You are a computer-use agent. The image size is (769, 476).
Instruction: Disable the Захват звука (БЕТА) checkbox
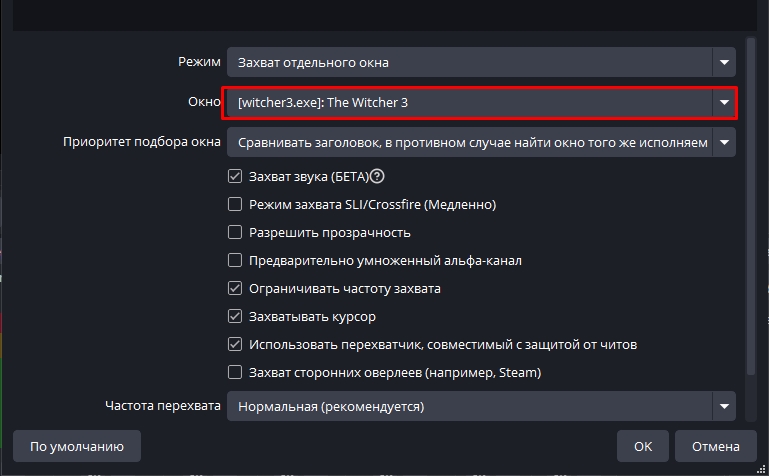(x=235, y=177)
